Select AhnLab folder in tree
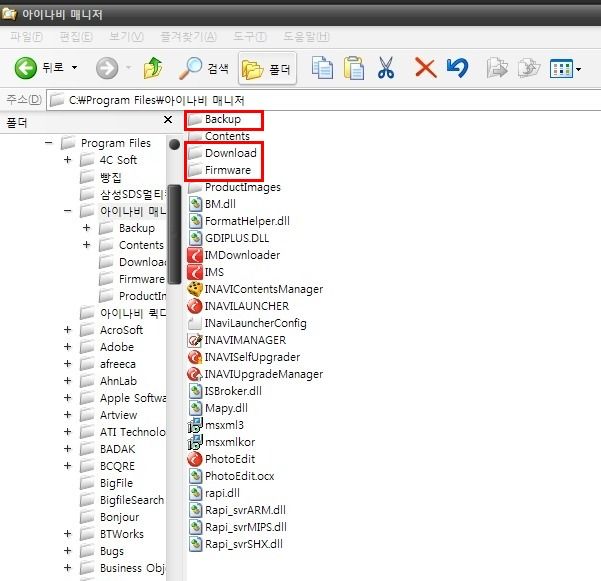Screen dimensions: 601x581 coord(108,381)
